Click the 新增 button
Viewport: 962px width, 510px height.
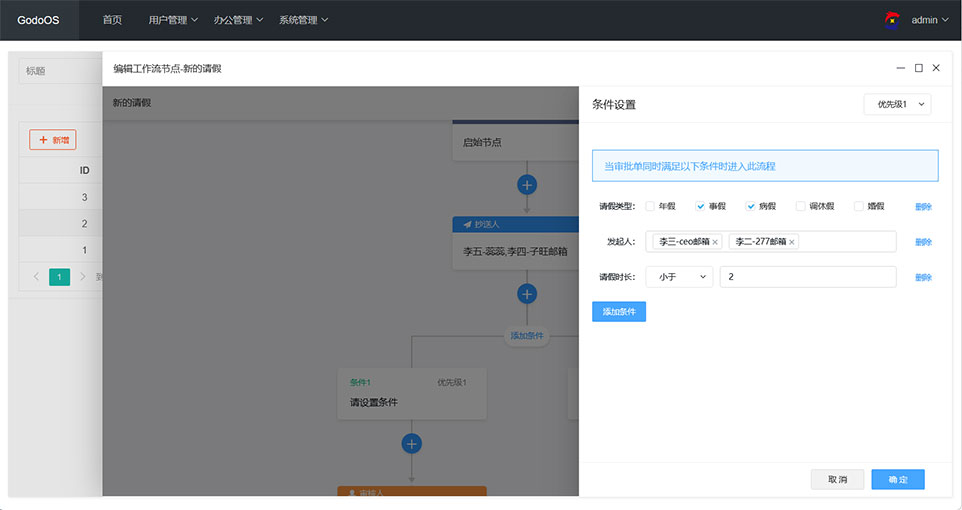pyautogui.click(x=53, y=140)
